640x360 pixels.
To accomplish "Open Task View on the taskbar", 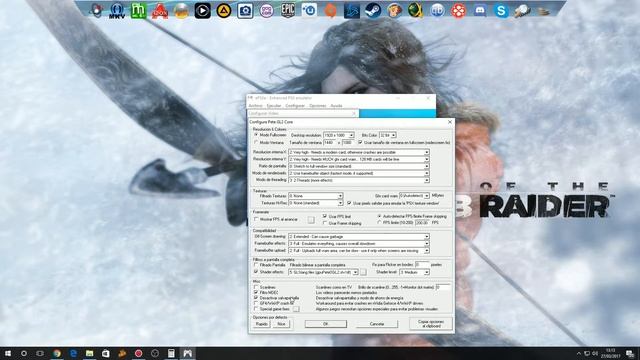I will point(40,353).
